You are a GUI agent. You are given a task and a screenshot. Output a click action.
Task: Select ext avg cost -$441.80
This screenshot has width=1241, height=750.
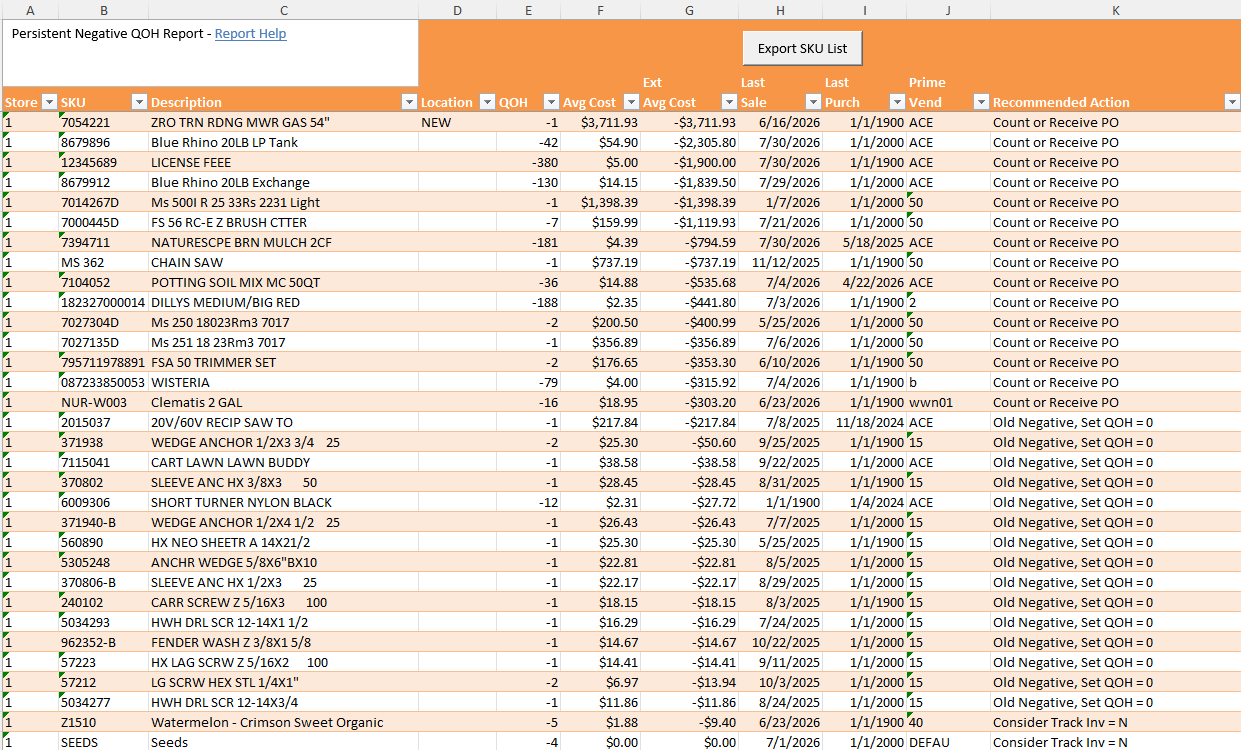point(689,302)
